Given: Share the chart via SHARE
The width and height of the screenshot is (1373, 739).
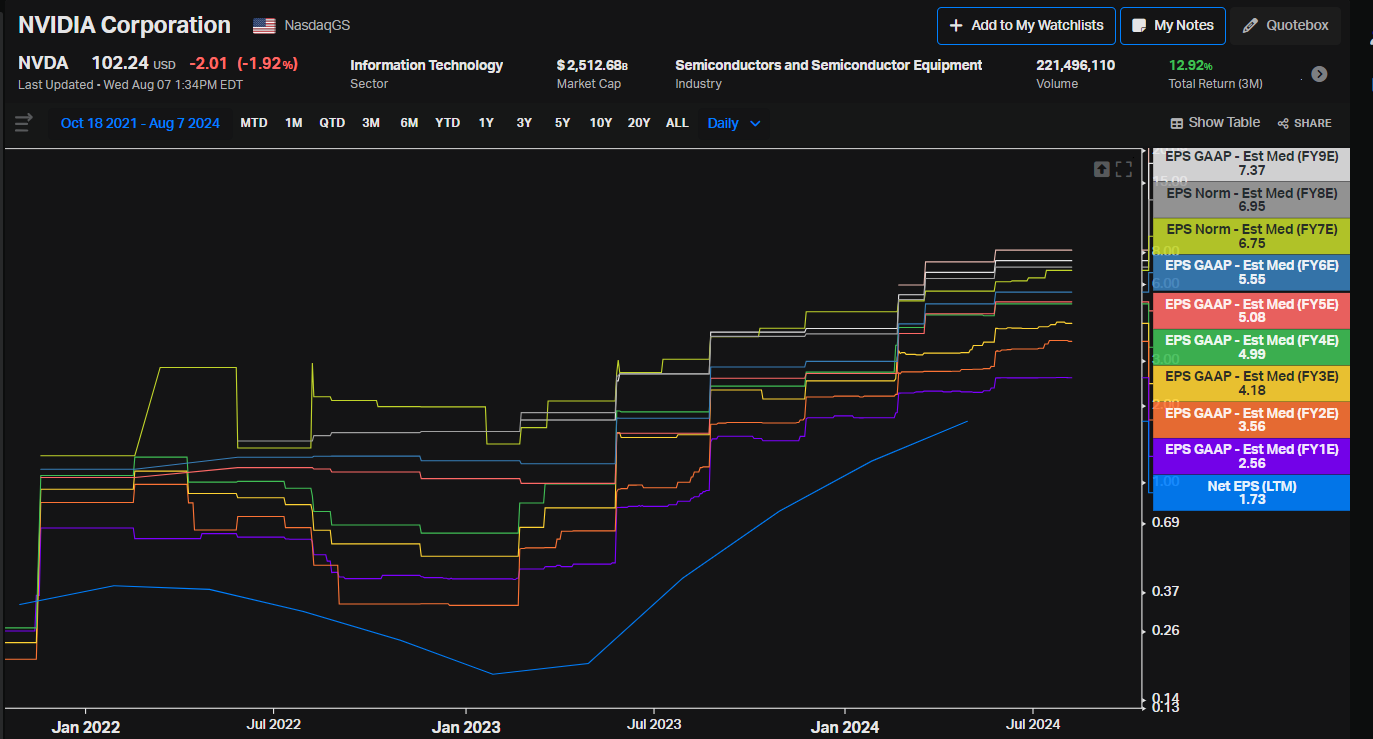Looking at the screenshot, I should tap(1305, 123).
